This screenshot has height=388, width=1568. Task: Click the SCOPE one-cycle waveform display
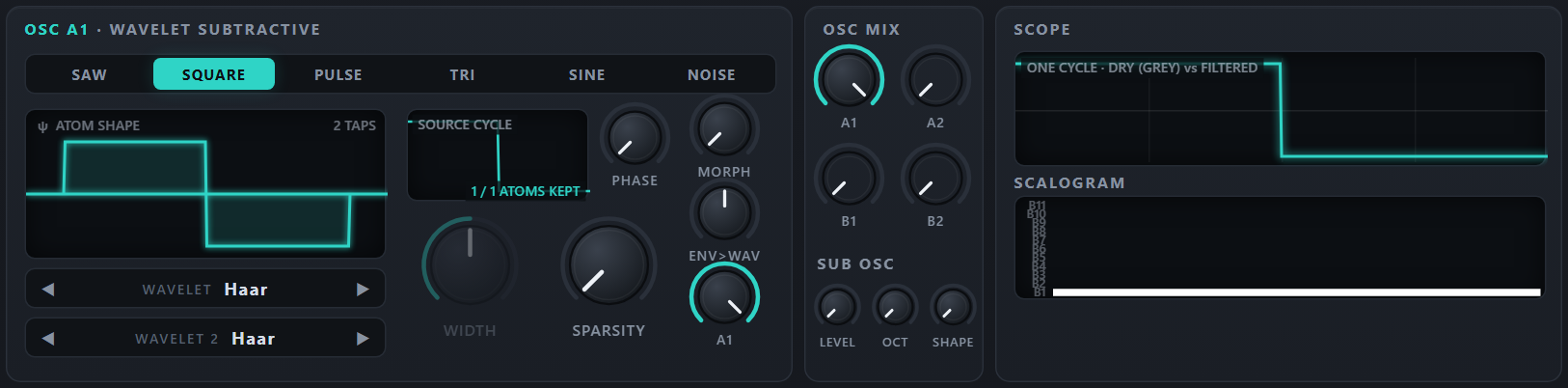1281,108
